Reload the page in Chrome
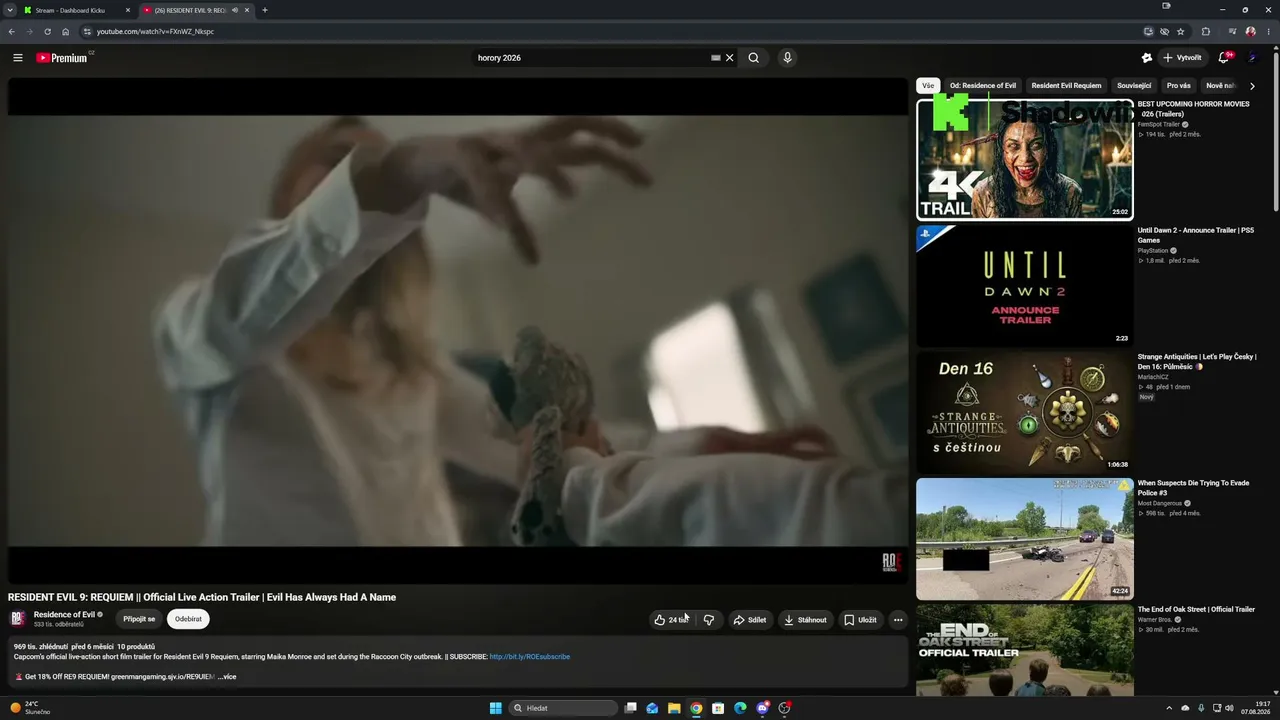 [x=47, y=31]
